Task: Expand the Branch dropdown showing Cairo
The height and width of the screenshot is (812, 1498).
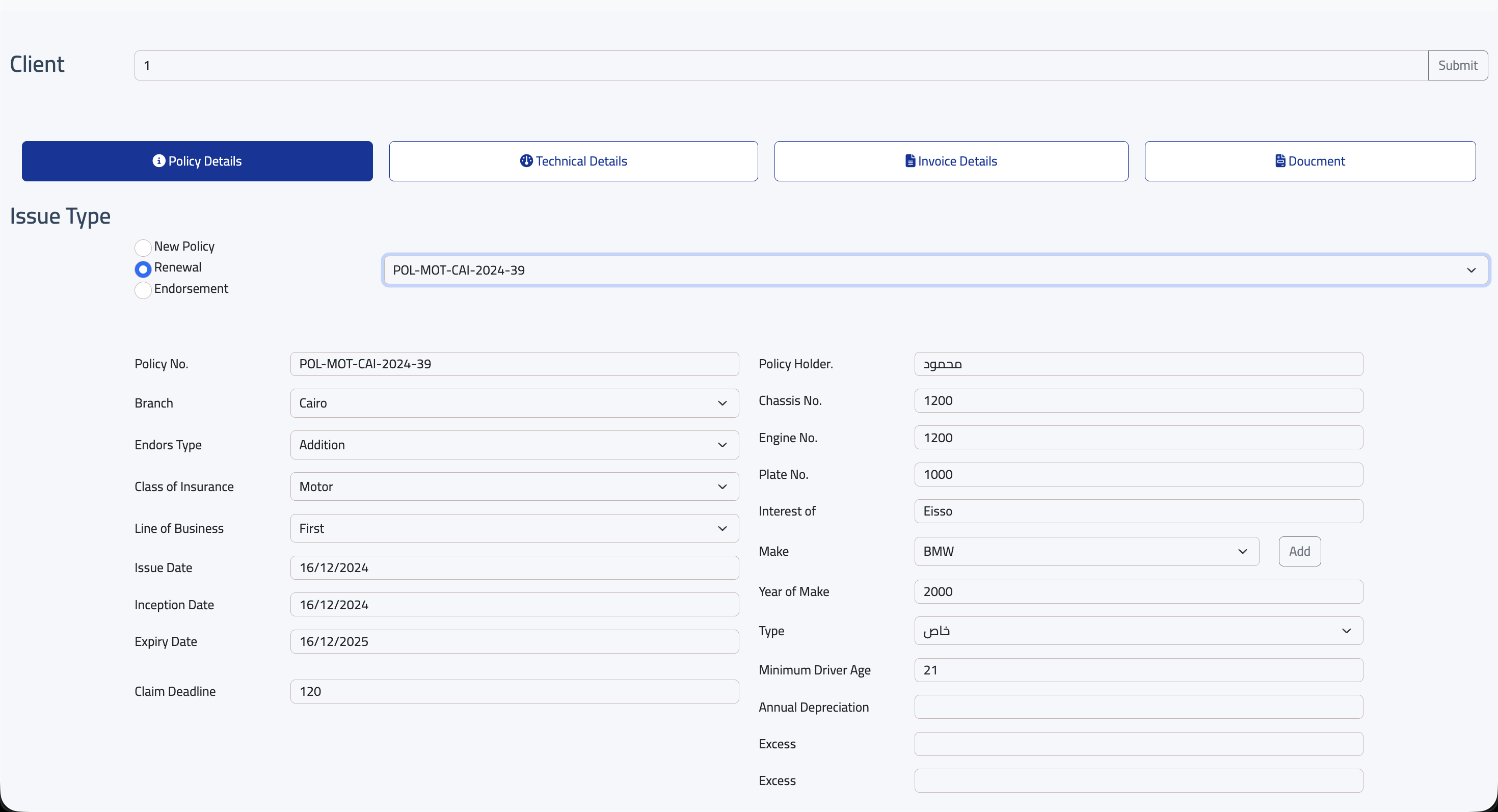Action: click(x=514, y=403)
